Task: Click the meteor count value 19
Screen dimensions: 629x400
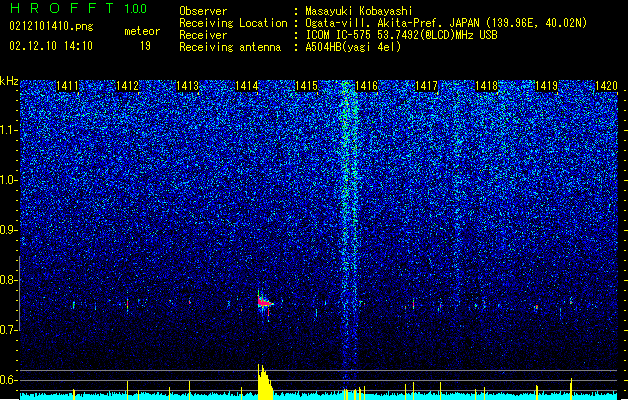Action: [145, 46]
